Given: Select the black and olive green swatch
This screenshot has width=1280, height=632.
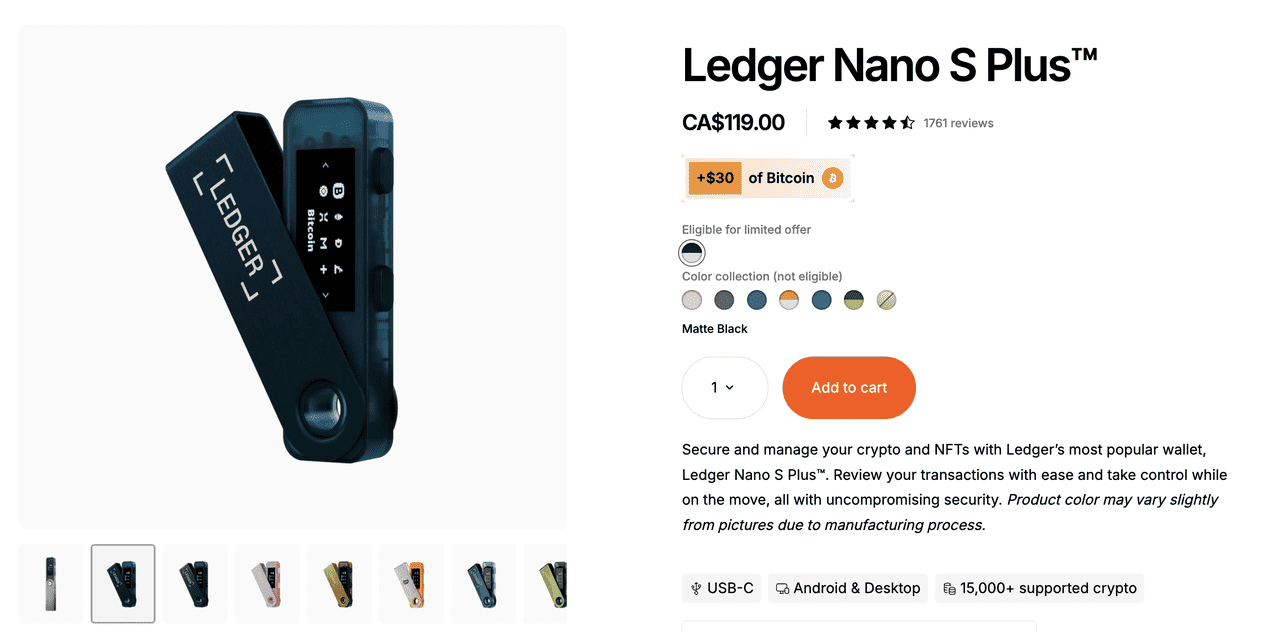Looking at the screenshot, I should coord(854,300).
